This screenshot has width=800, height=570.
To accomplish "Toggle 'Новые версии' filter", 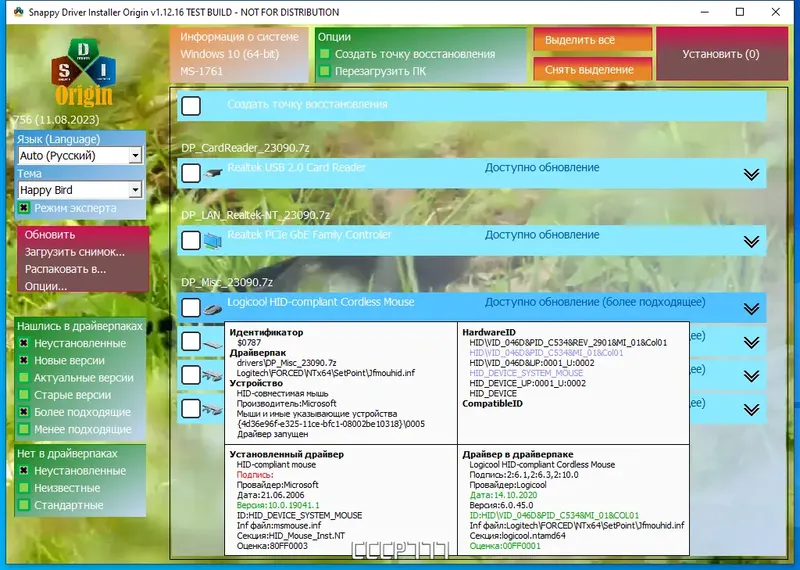I will click(x=23, y=360).
